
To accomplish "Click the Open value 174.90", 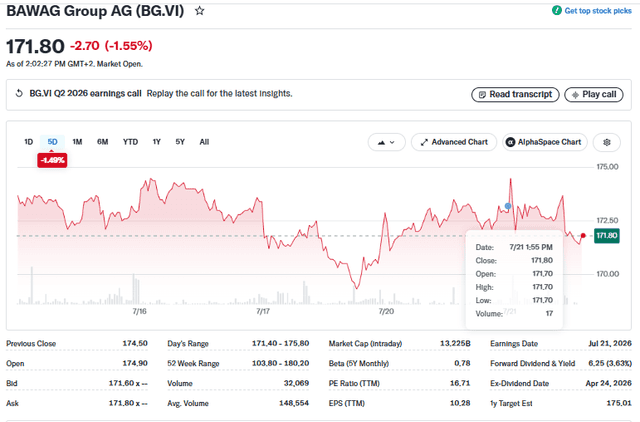I will tap(135, 363).
